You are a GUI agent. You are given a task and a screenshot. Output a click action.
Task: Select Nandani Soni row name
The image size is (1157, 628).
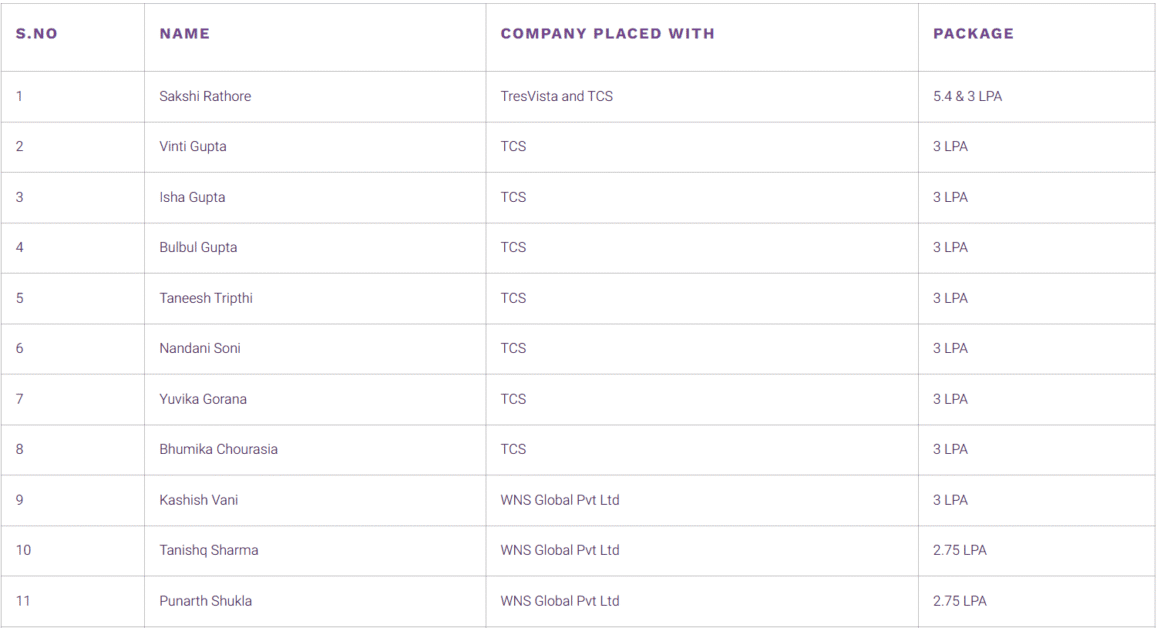[200, 348]
